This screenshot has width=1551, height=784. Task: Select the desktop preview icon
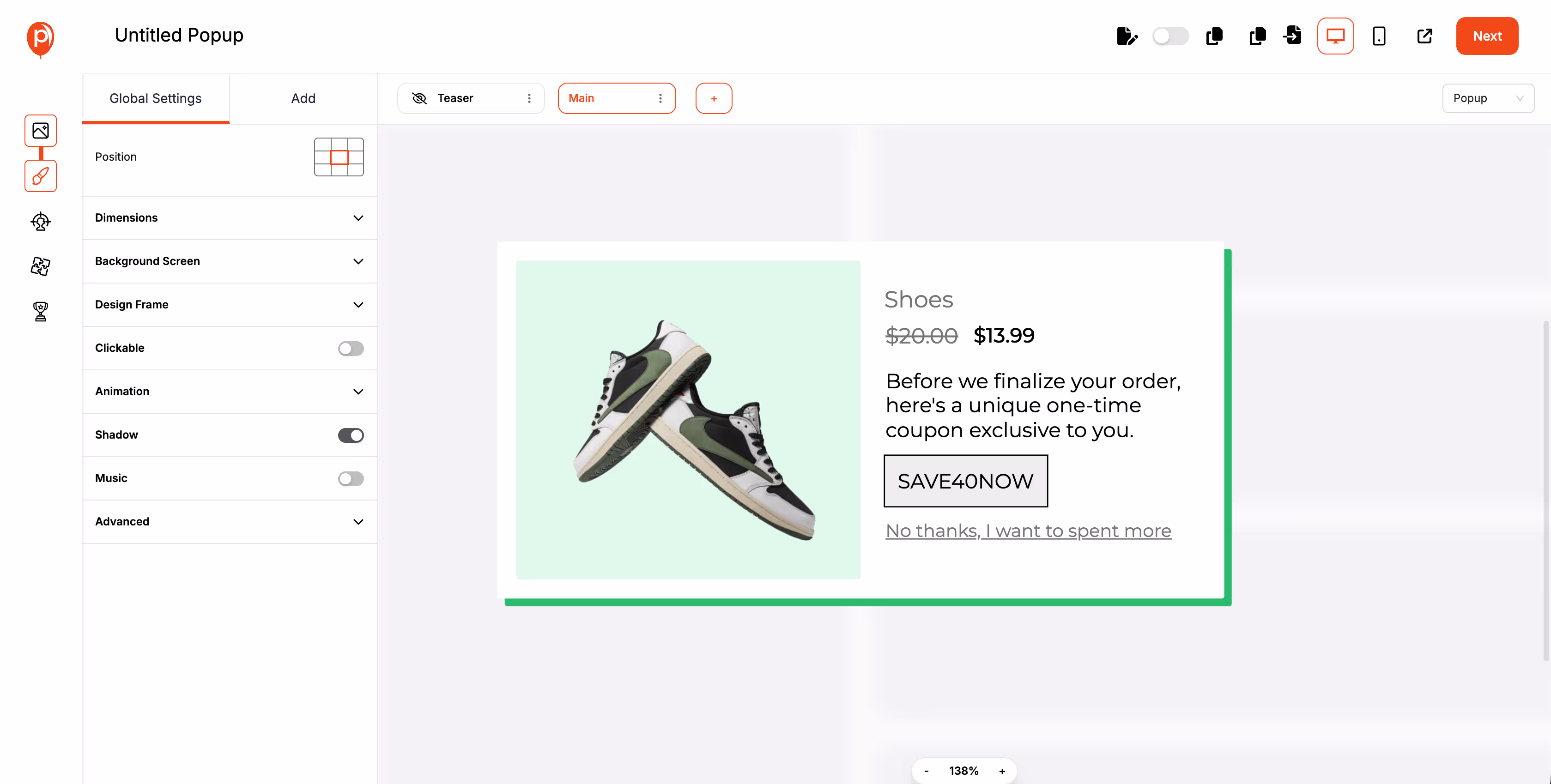pyautogui.click(x=1335, y=36)
